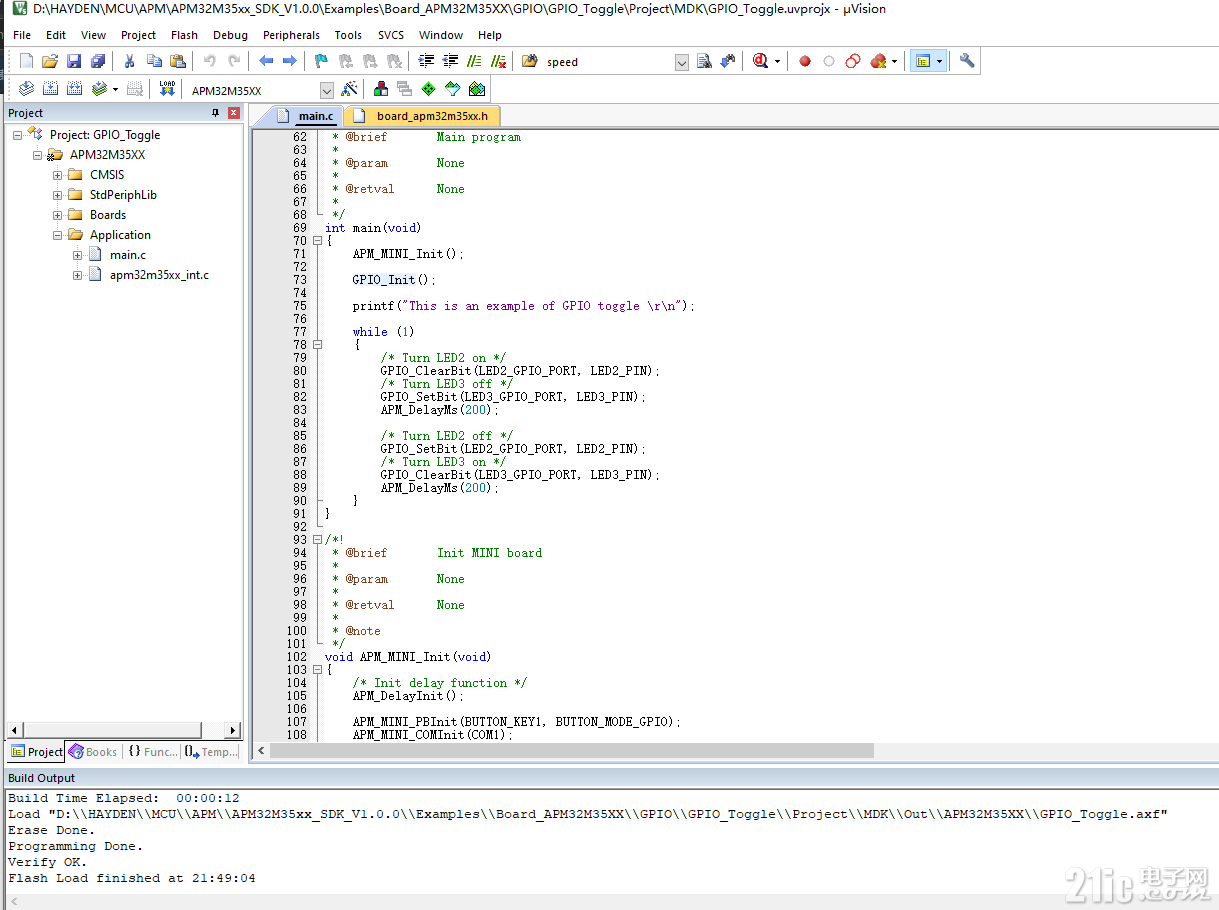Comment selection with green slashes icon
1219x910 pixels.
pos(473,61)
